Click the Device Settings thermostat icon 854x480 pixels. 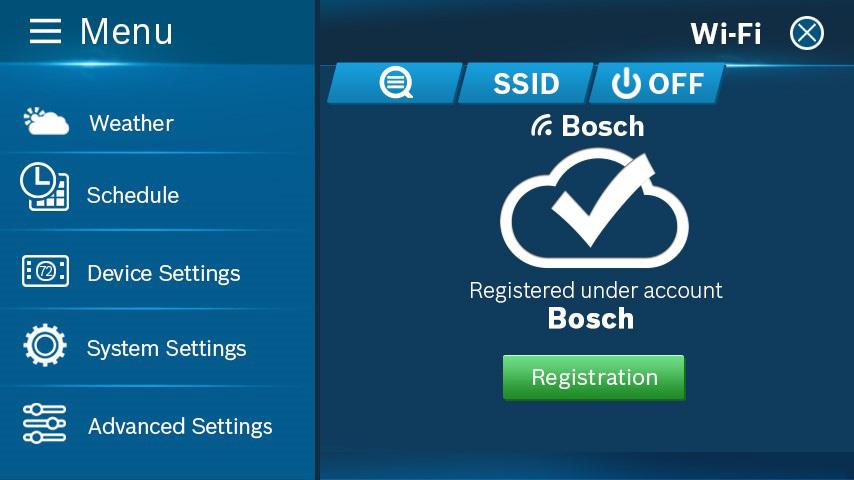45,271
